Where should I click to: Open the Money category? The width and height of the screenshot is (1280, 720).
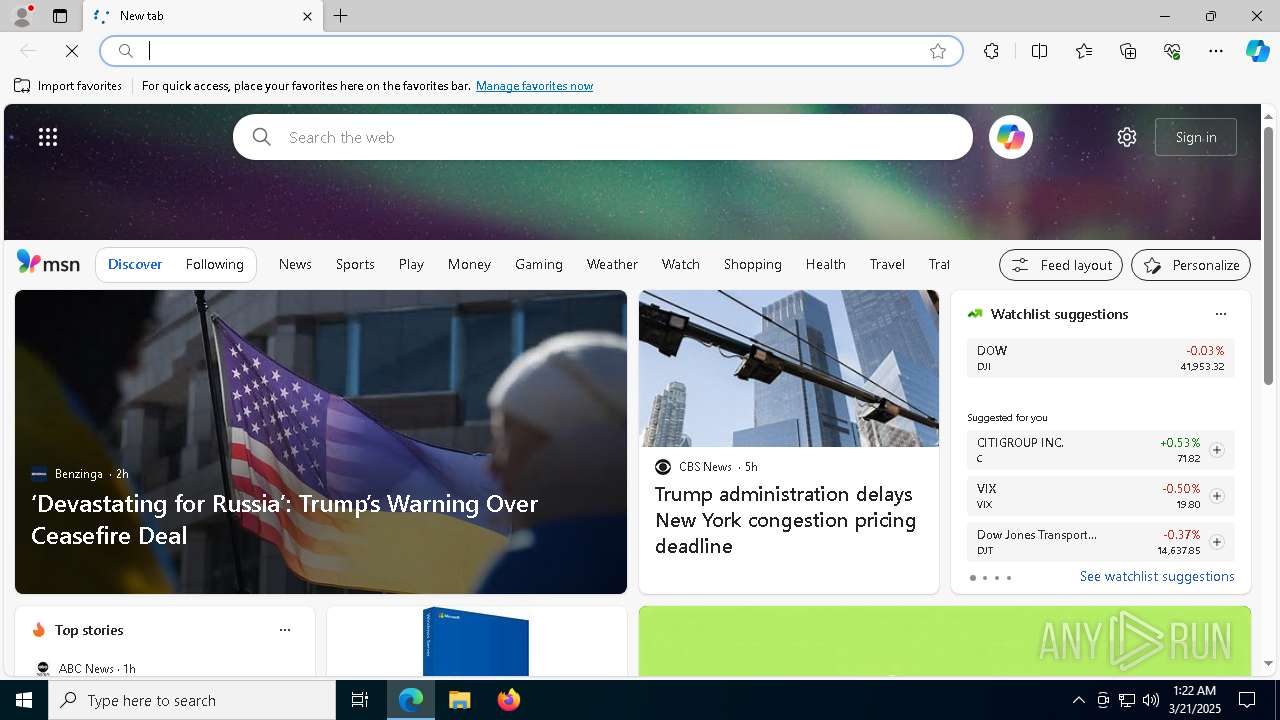[x=469, y=264]
